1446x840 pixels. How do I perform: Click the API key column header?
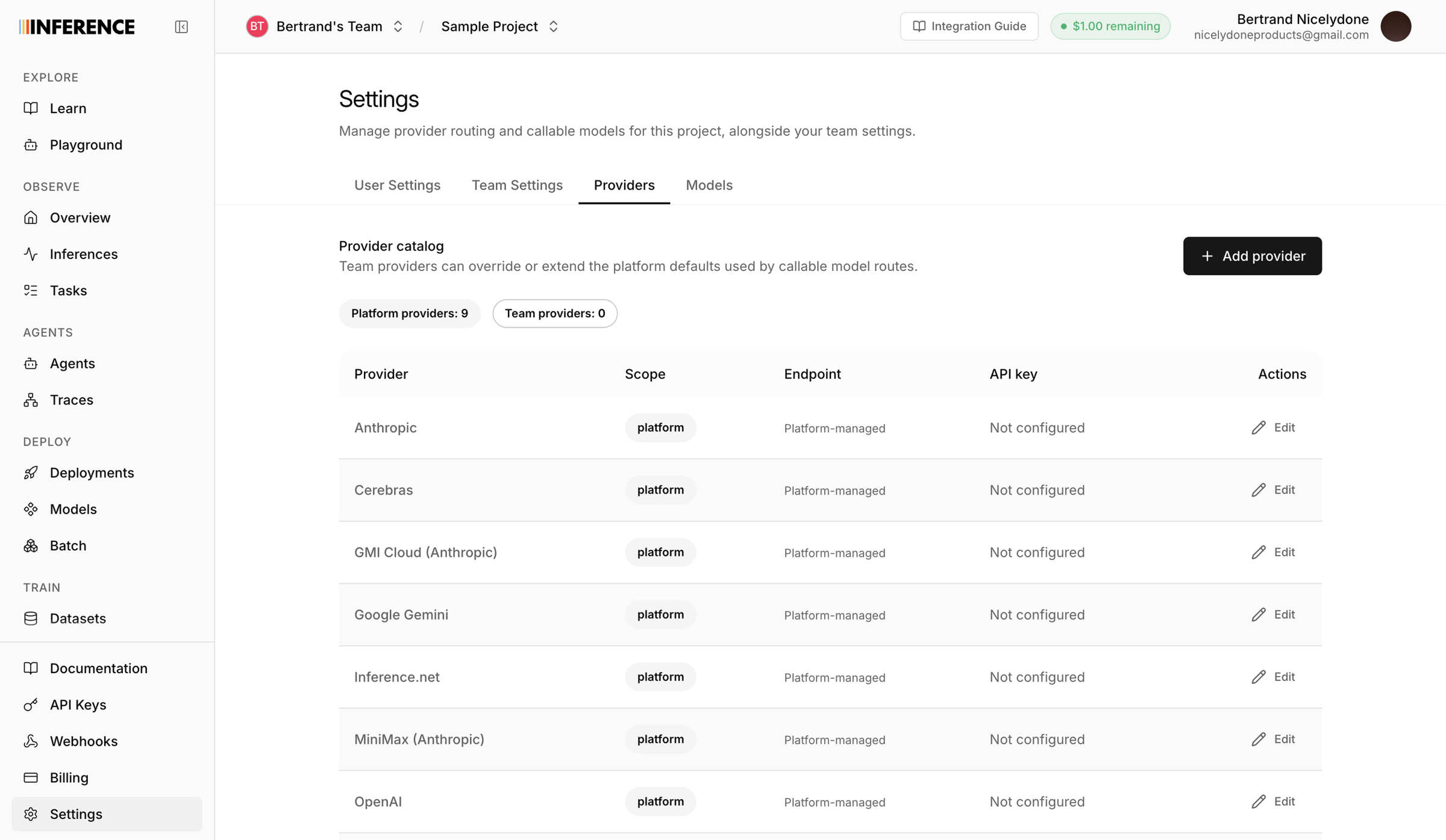coord(1013,374)
